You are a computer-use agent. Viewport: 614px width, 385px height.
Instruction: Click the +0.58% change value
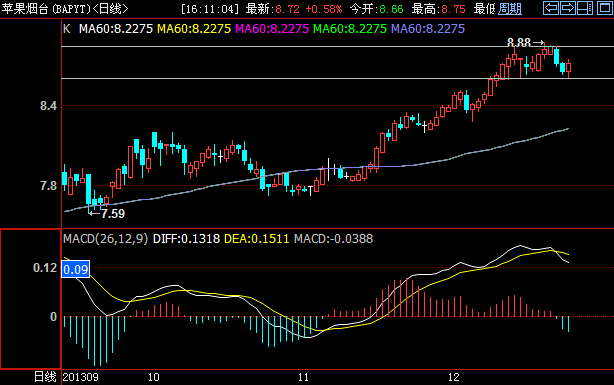(323, 9)
